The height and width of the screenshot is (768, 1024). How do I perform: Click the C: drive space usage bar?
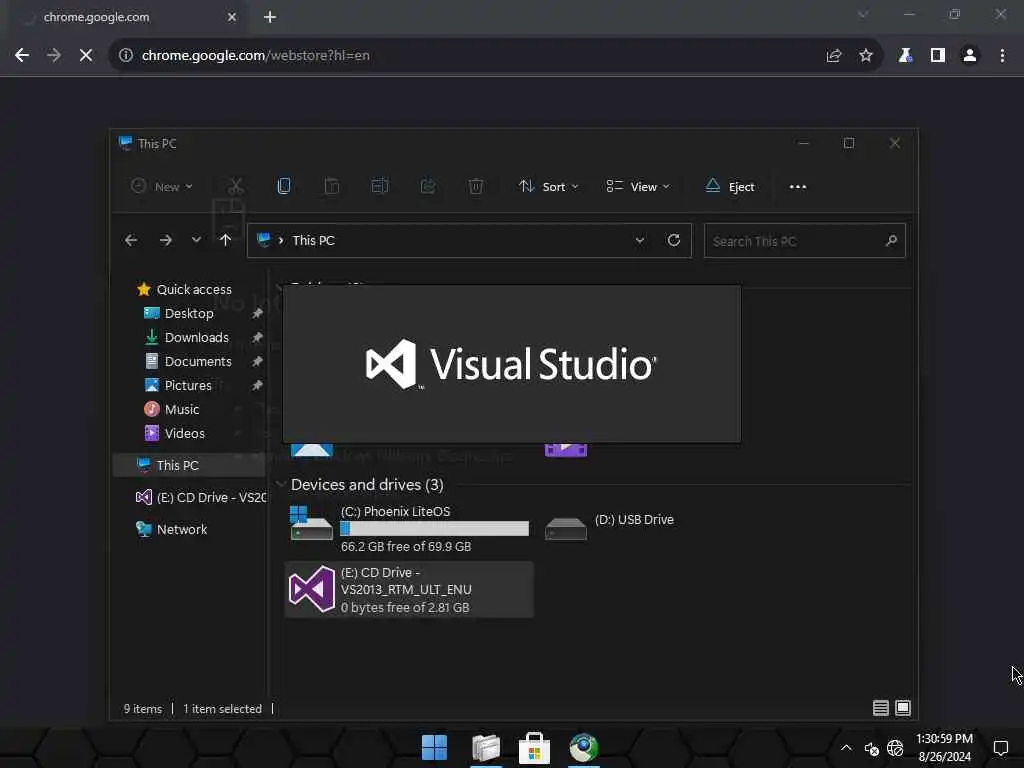point(435,528)
